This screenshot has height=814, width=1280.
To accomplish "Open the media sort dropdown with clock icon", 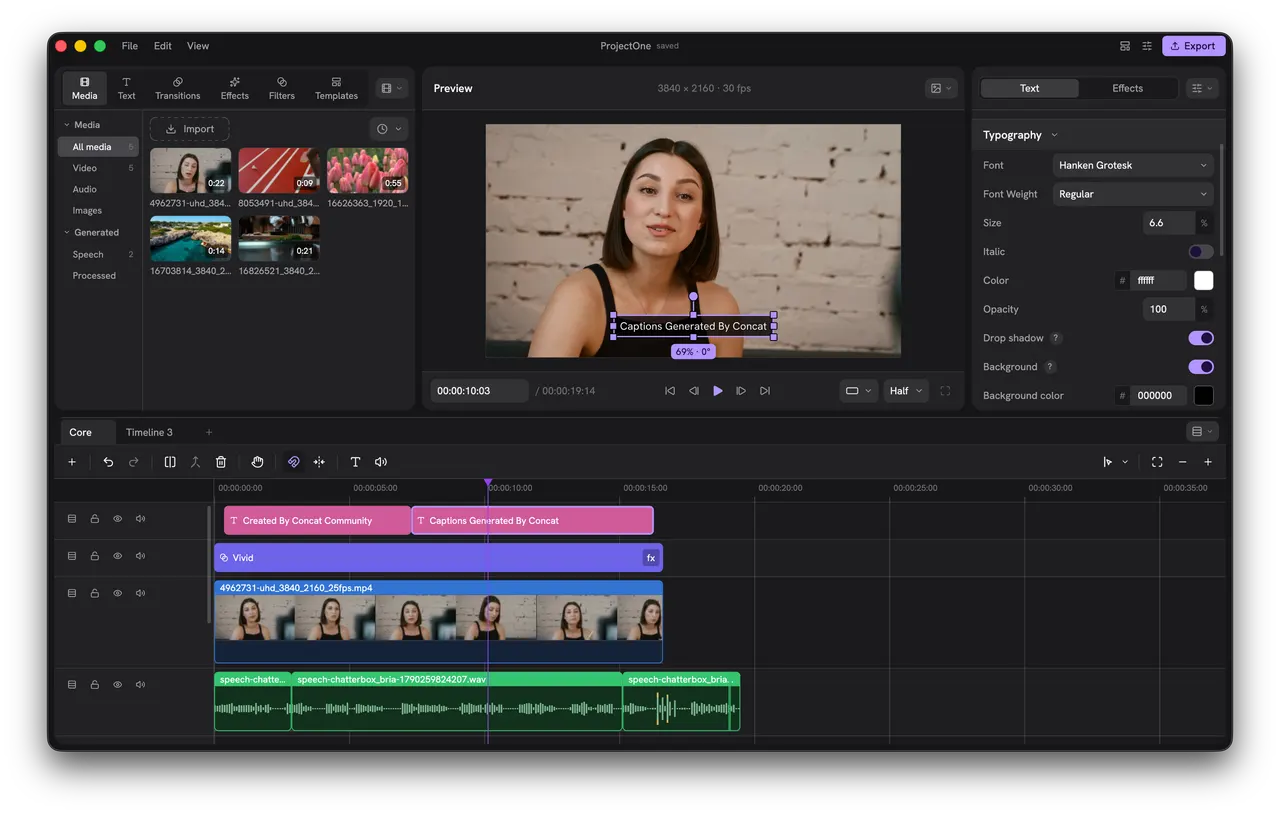I will pos(389,129).
